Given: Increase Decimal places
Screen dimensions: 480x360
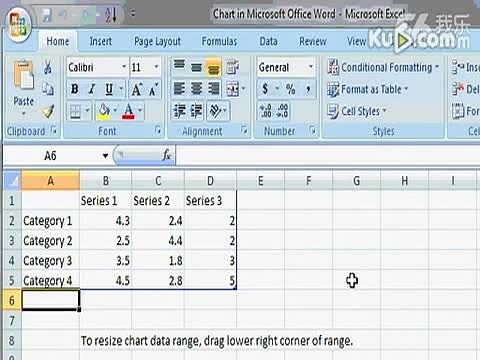Looking at the screenshot, I should tap(266, 111).
